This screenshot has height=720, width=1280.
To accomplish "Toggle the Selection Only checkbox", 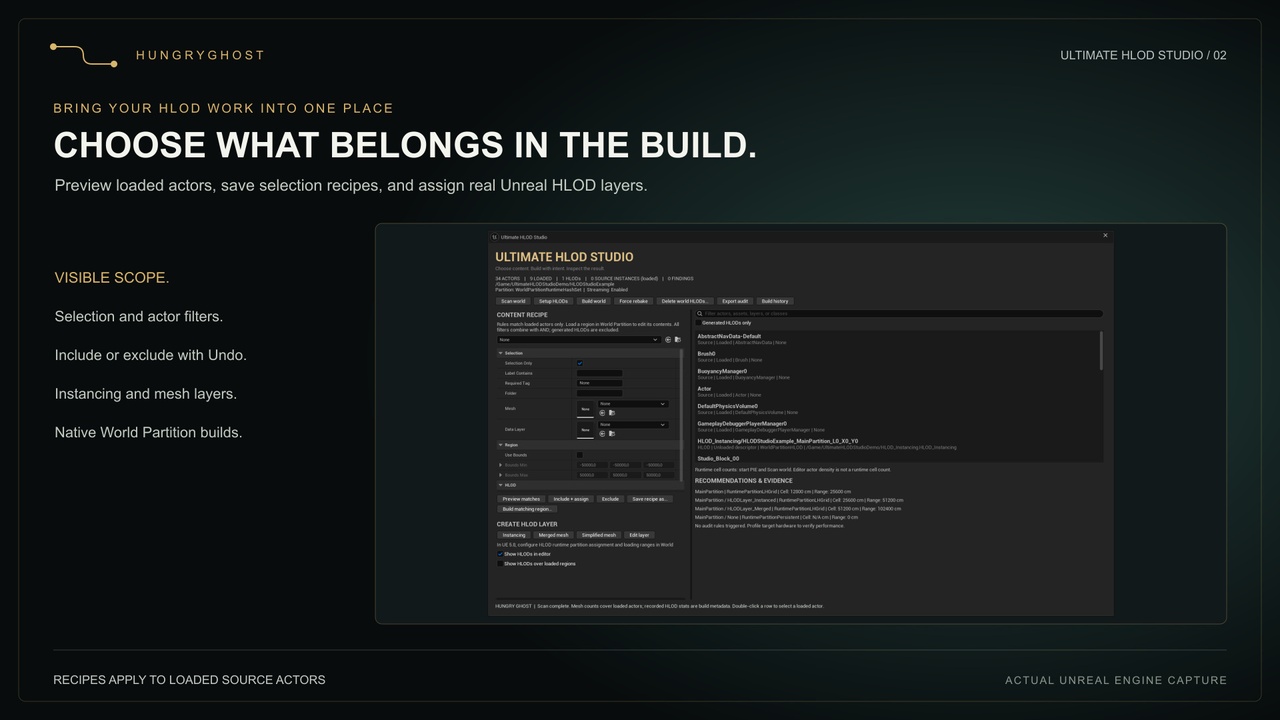I will point(580,363).
